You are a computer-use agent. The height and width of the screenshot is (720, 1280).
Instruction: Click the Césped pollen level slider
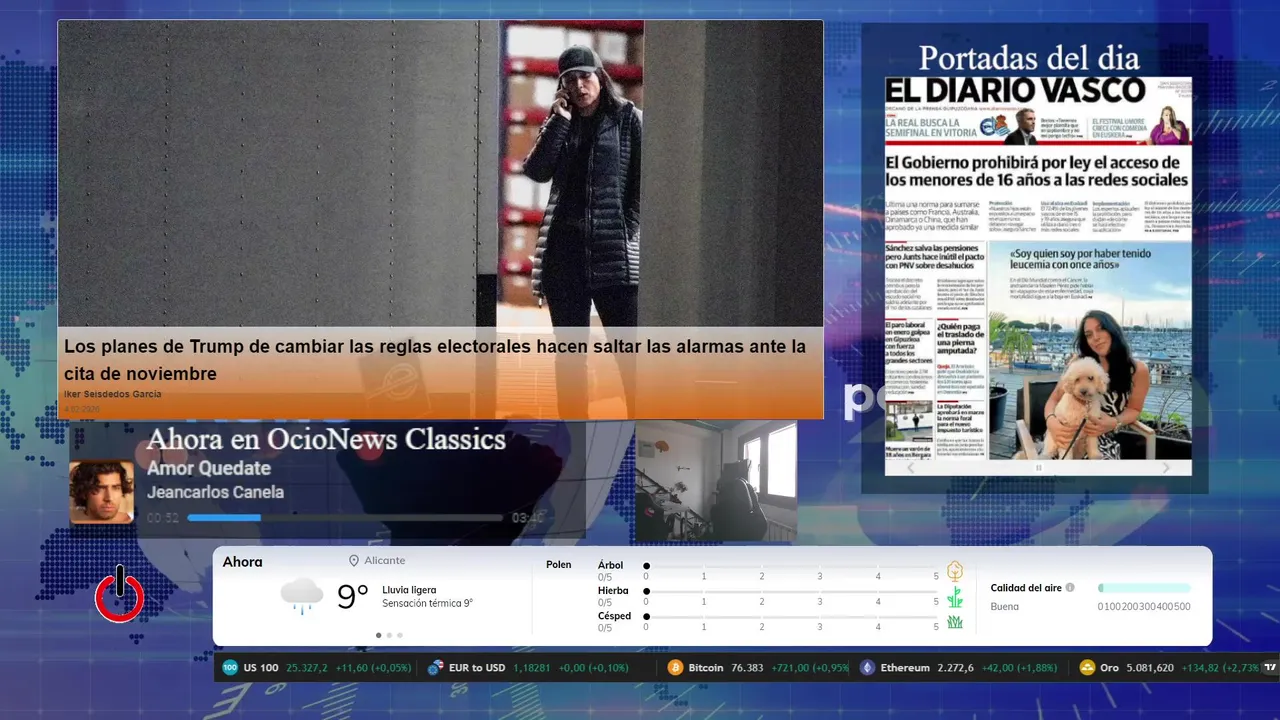coord(791,616)
